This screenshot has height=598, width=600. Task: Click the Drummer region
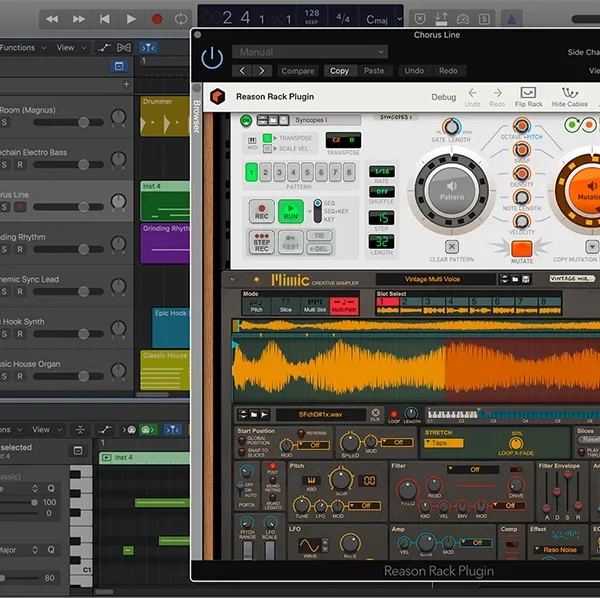tap(165, 117)
